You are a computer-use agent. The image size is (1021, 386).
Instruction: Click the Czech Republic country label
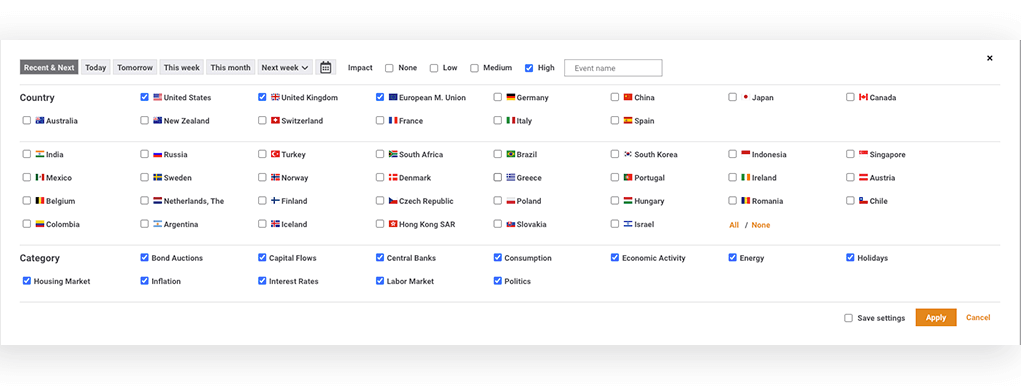point(427,201)
